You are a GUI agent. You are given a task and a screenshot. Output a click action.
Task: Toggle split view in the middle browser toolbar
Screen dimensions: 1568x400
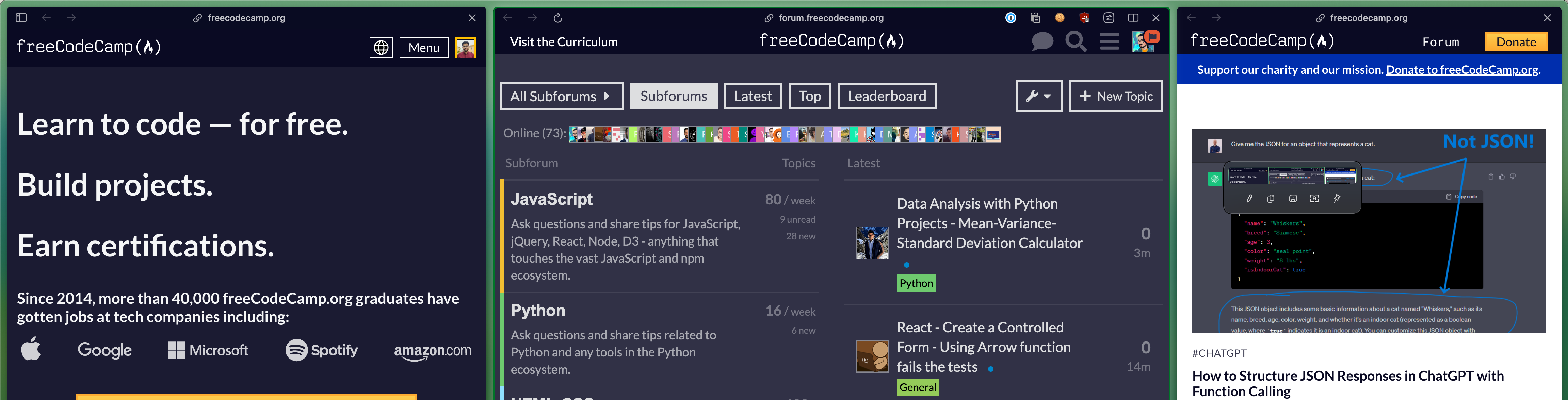[1133, 18]
